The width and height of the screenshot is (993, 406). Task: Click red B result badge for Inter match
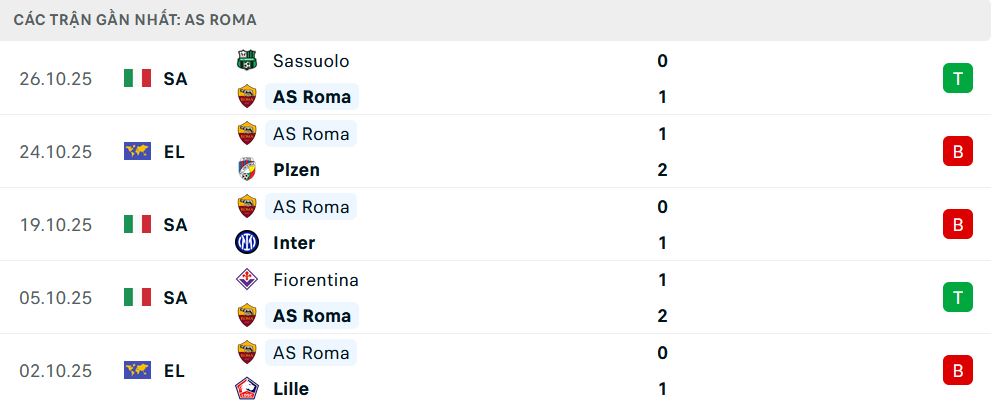pyautogui.click(x=957, y=224)
